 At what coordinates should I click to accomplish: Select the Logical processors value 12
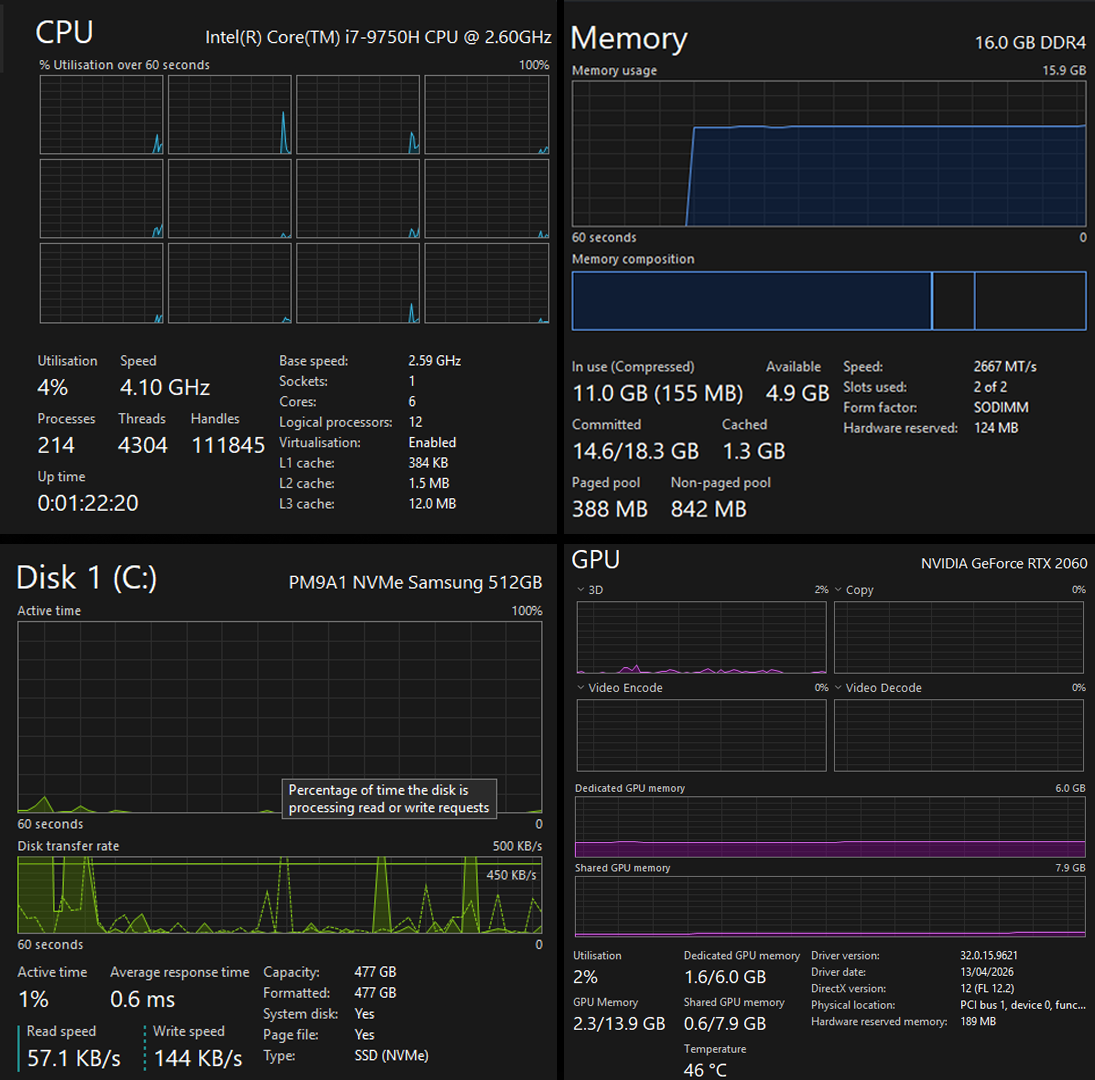416,422
